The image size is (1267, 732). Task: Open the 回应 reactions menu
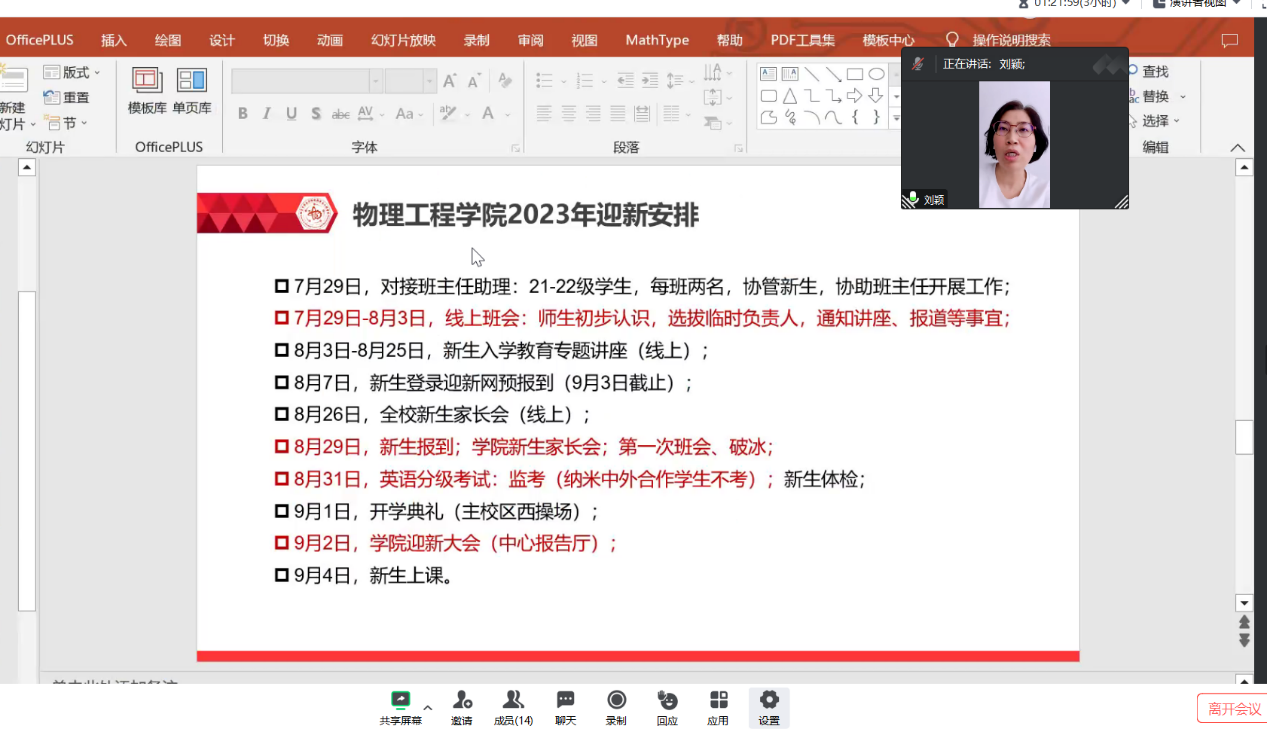click(667, 707)
